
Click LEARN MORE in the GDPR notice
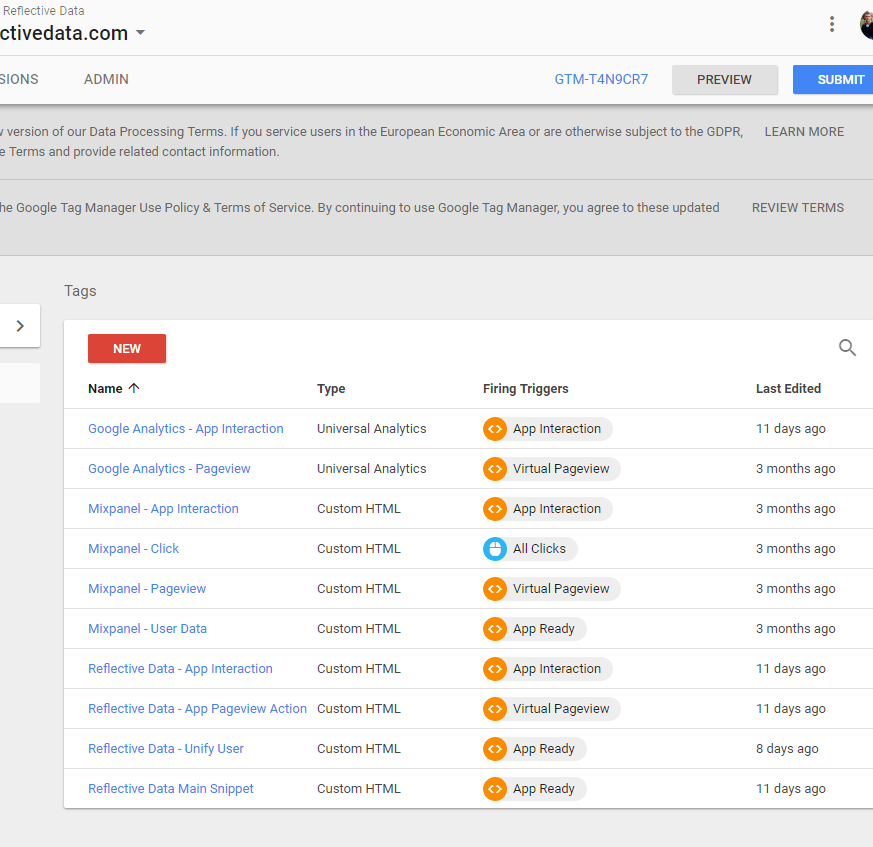click(804, 131)
